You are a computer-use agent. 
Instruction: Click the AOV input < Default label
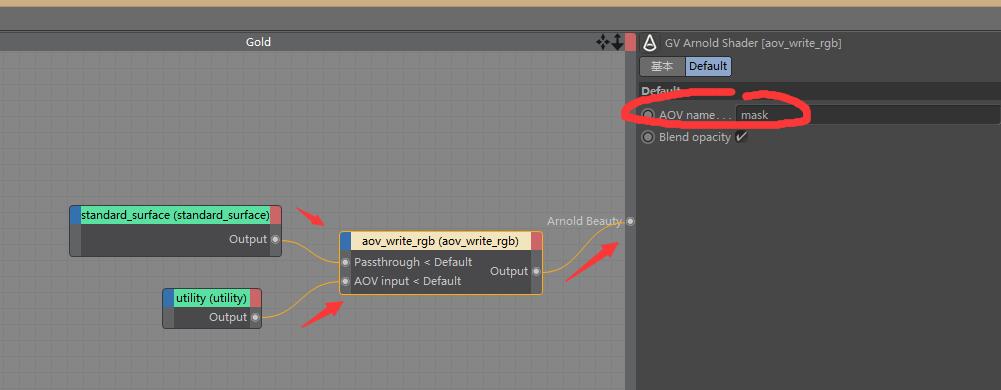[x=407, y=281]
